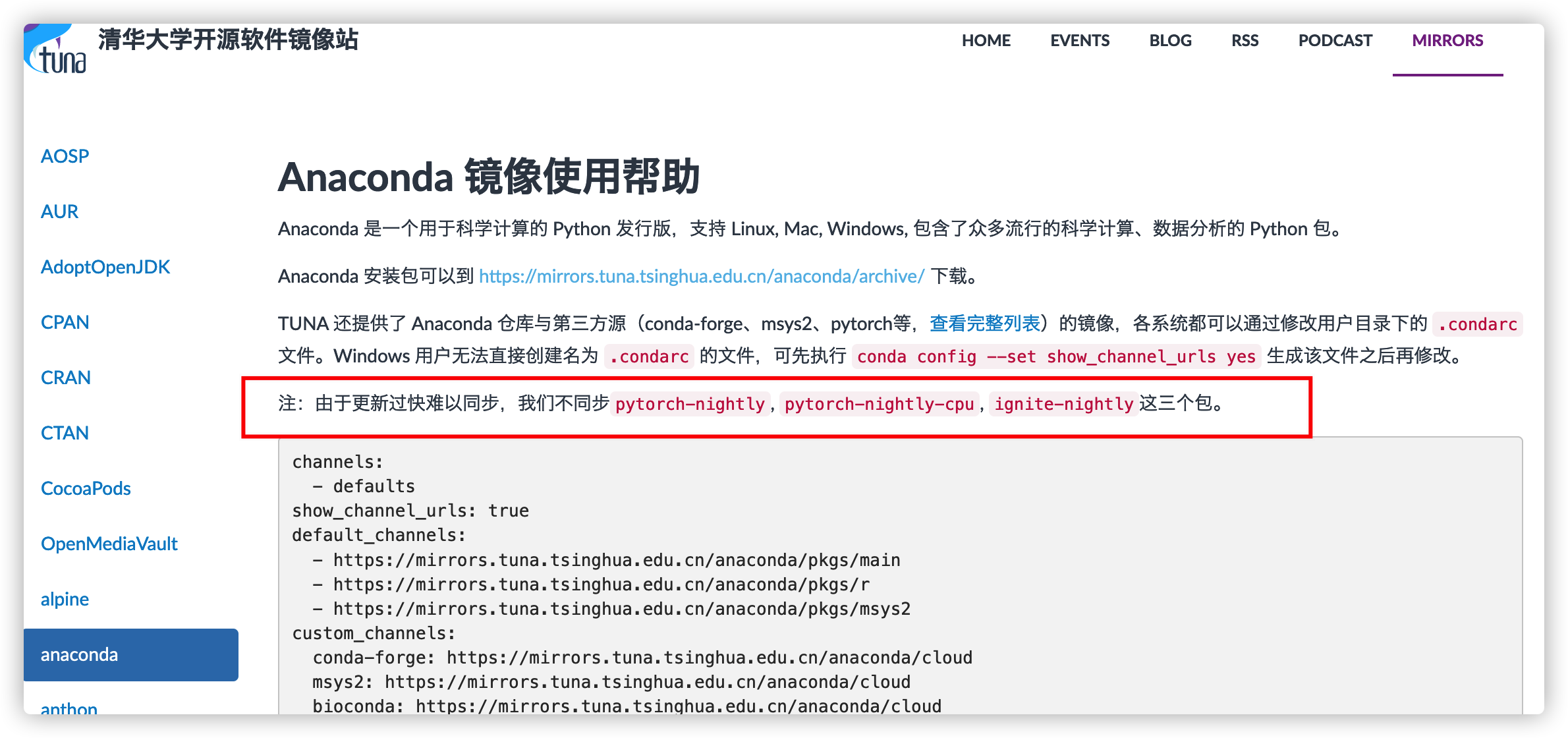Open the alpine sidebar entry
This screenshot has height=738, width=1568.
65,599
